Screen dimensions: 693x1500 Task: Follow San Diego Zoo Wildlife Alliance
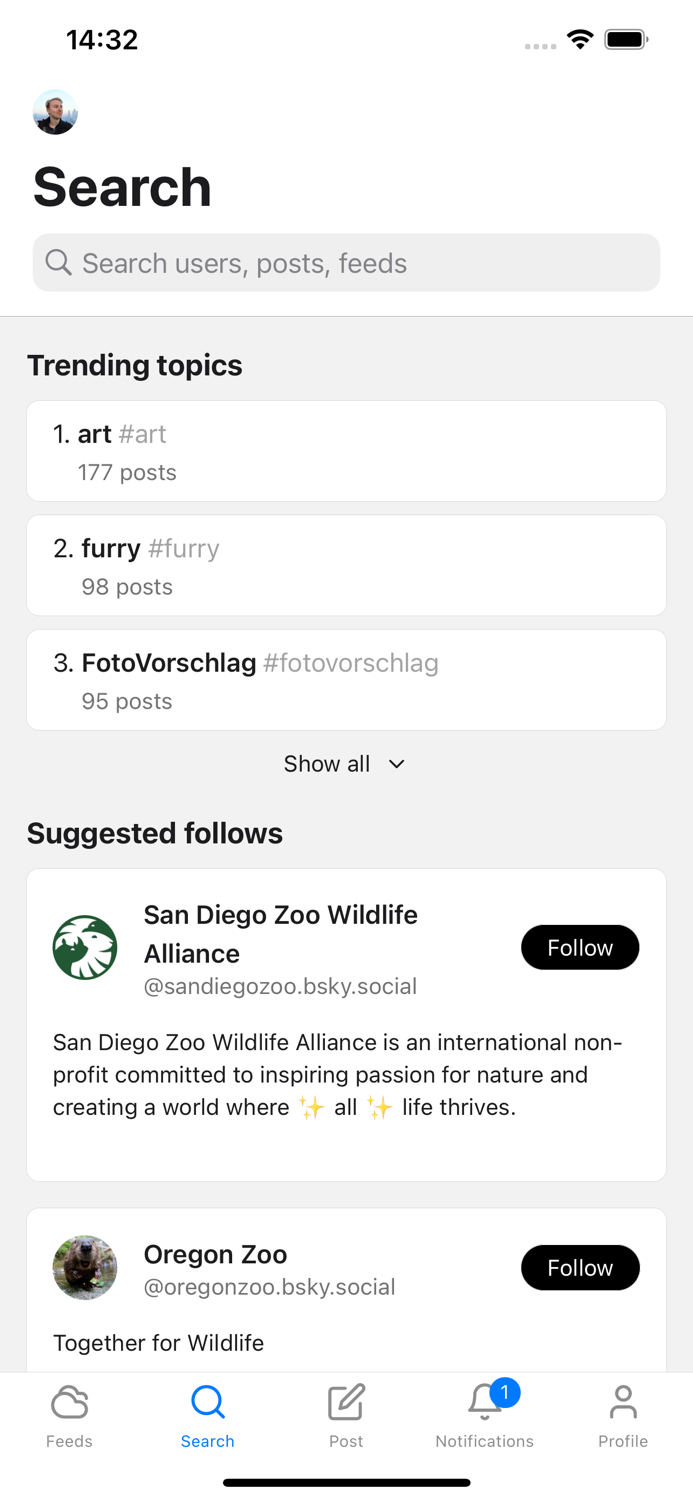click(x=580, y=948)
